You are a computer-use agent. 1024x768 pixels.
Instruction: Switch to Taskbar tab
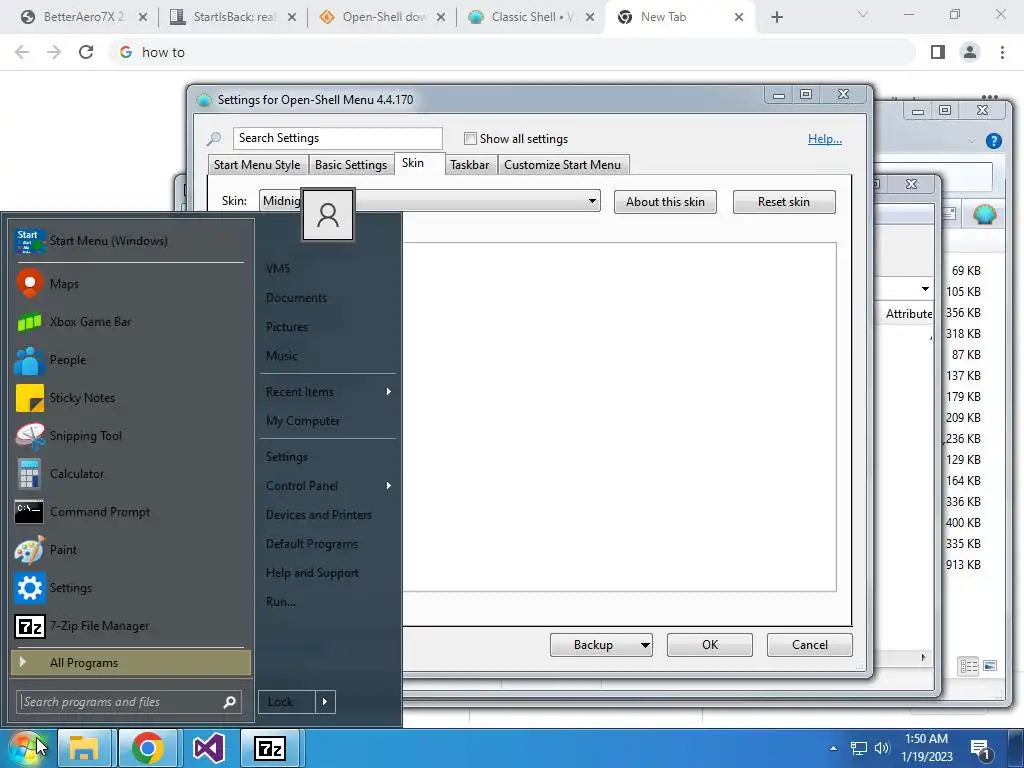pos(470,165)
